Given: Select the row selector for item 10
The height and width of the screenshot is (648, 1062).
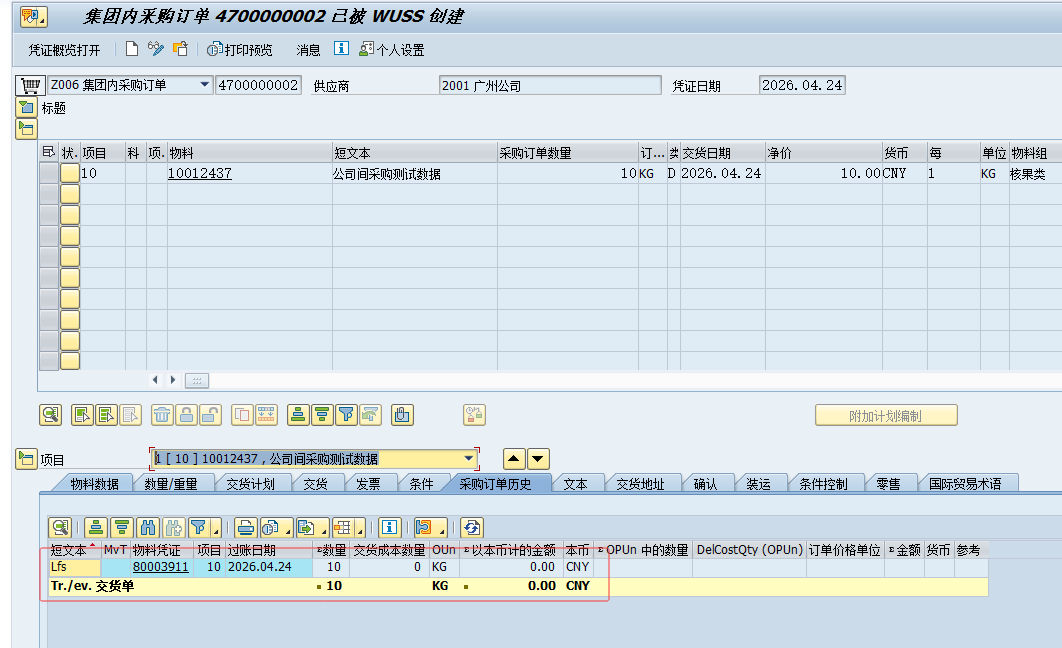Looking at the screenshot, I should click(x=48, y=173).
